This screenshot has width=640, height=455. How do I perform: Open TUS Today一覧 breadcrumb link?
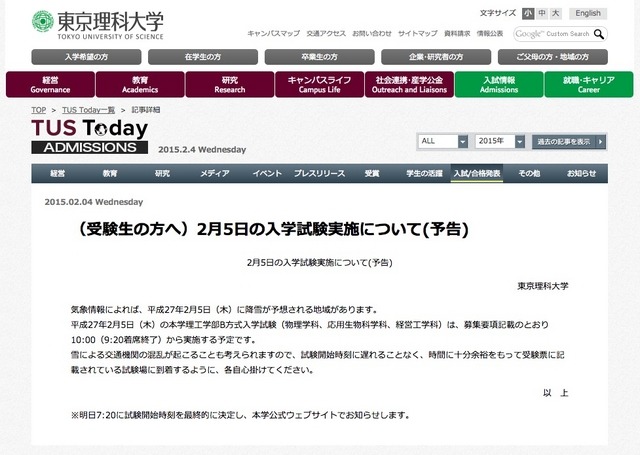[x=88, y=109]
